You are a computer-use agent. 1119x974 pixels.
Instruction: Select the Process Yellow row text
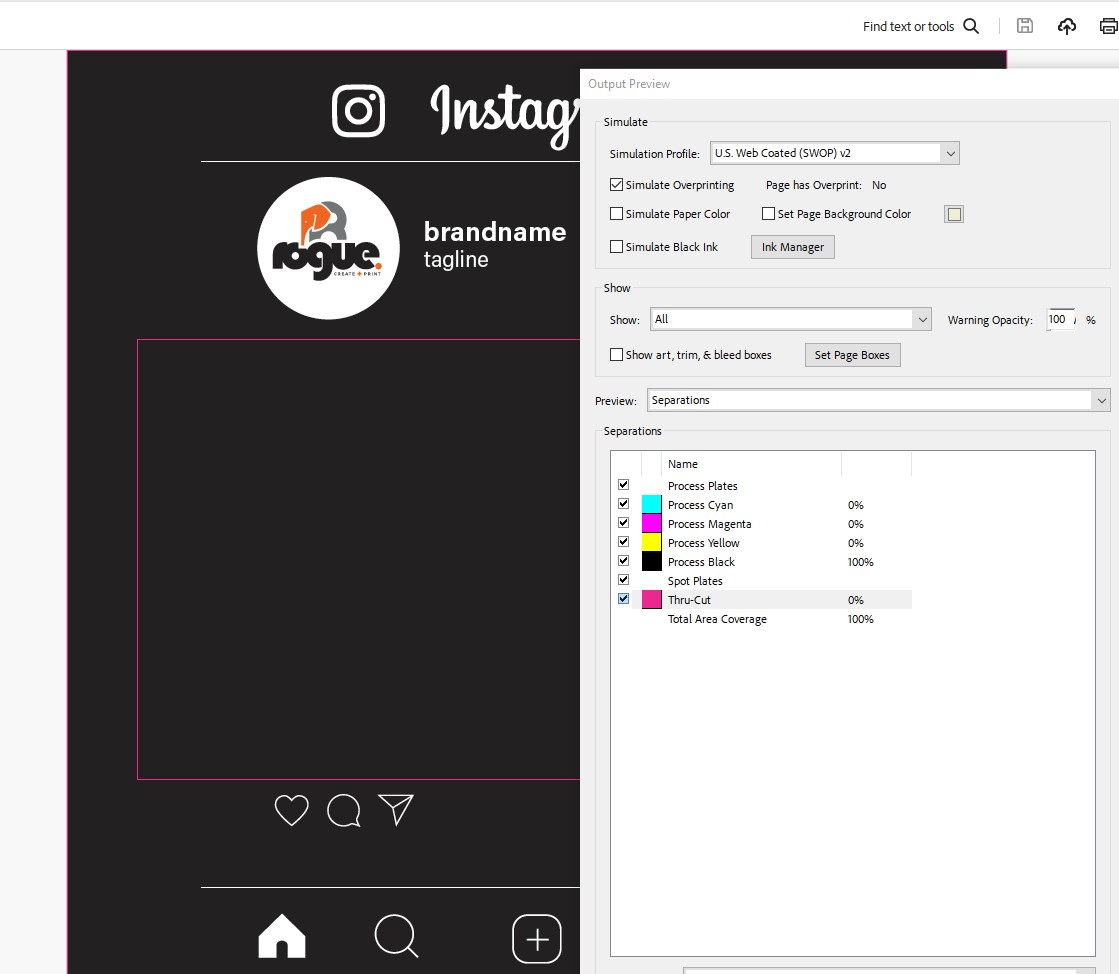[x=704, y=543]
